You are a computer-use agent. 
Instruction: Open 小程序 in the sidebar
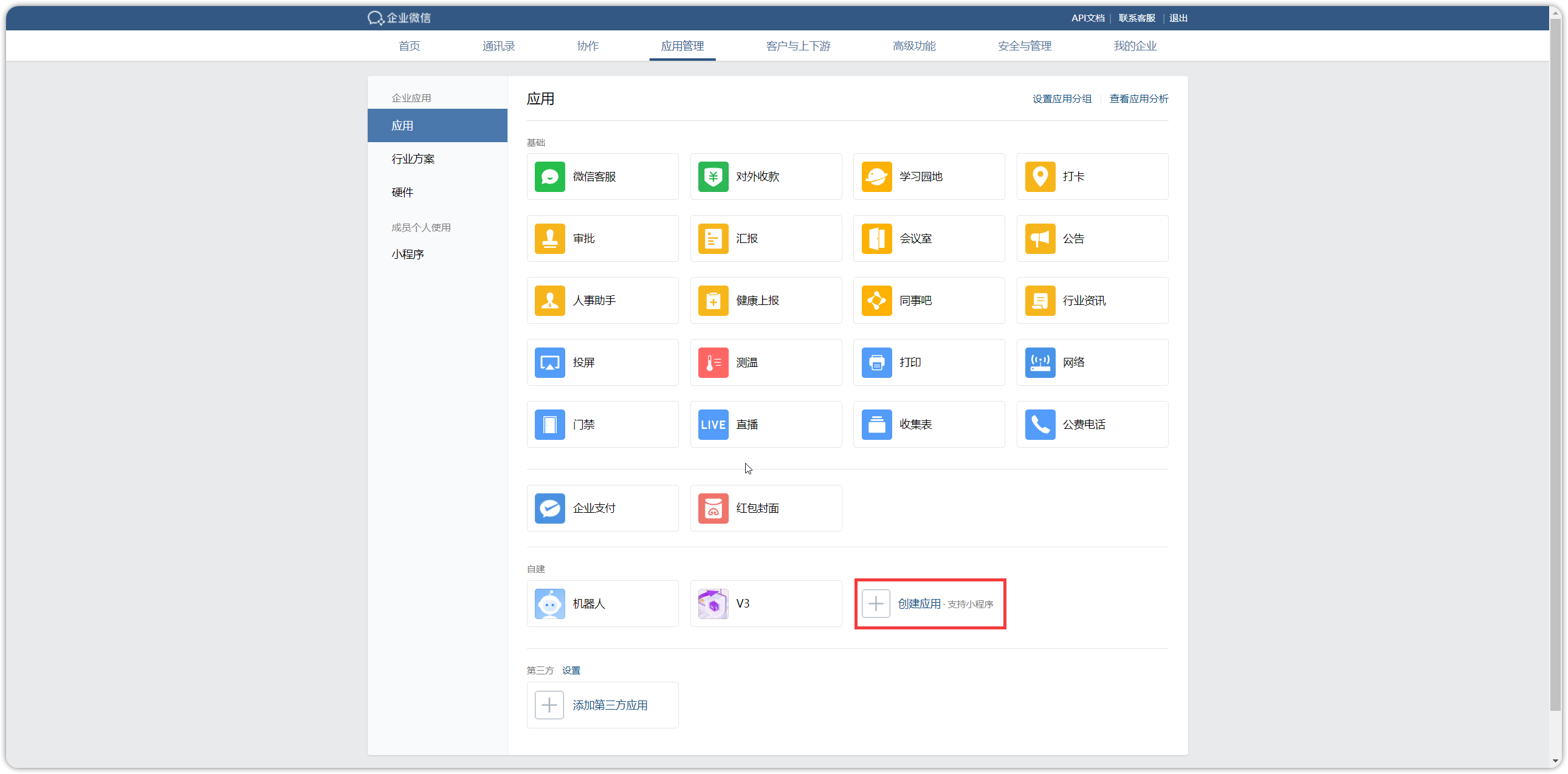point(437,255)
